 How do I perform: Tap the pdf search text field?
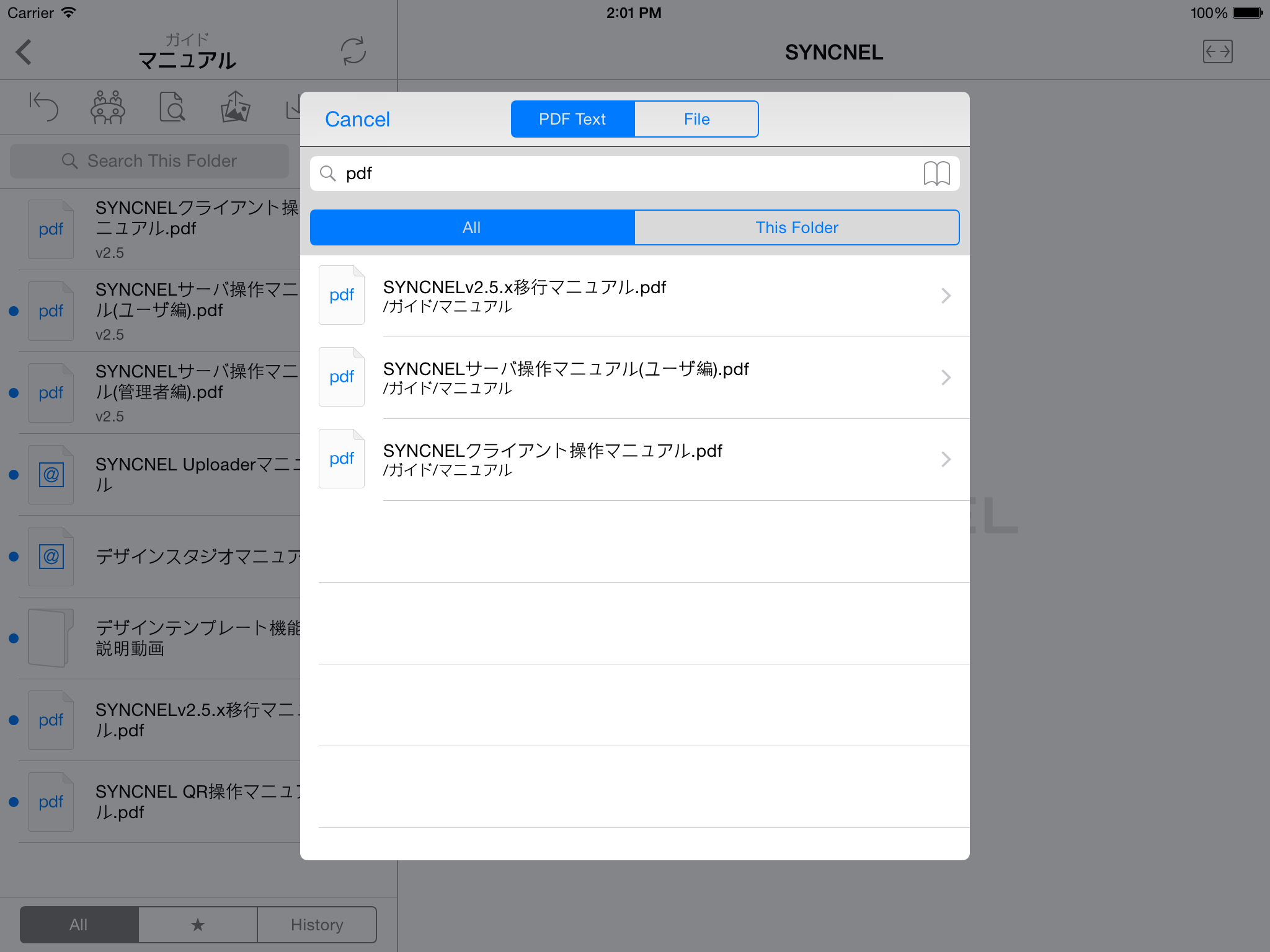tap(635, 174)
